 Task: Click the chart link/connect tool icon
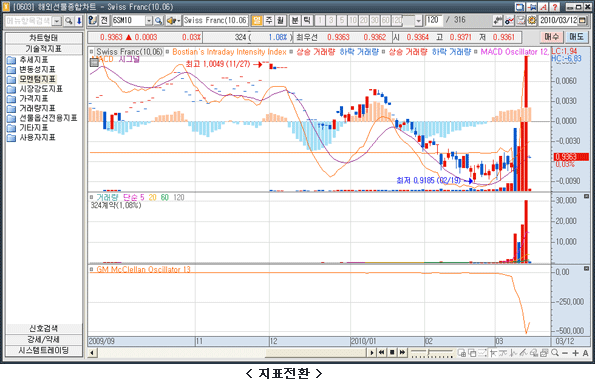498,20
